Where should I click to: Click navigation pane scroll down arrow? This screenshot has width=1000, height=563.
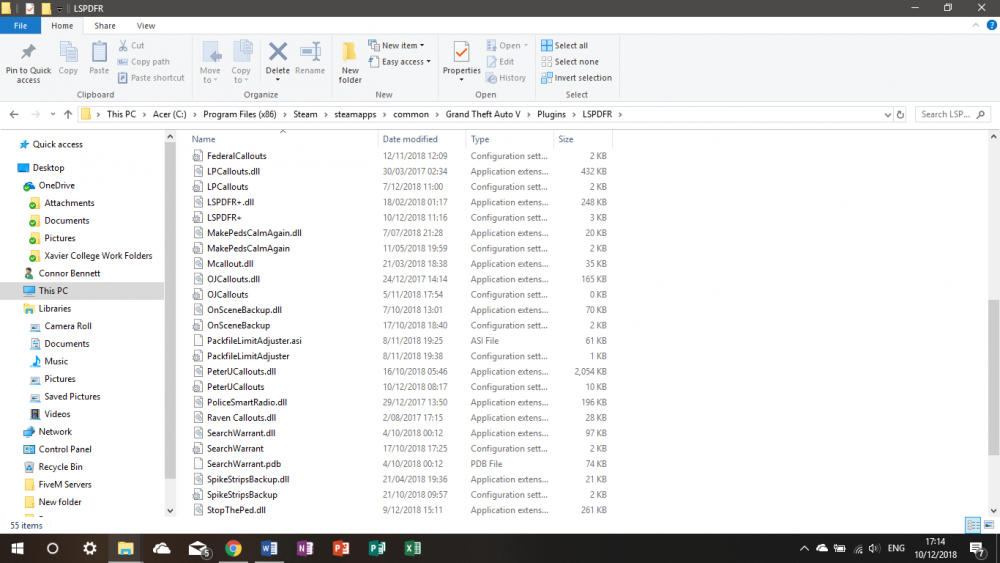170,511
